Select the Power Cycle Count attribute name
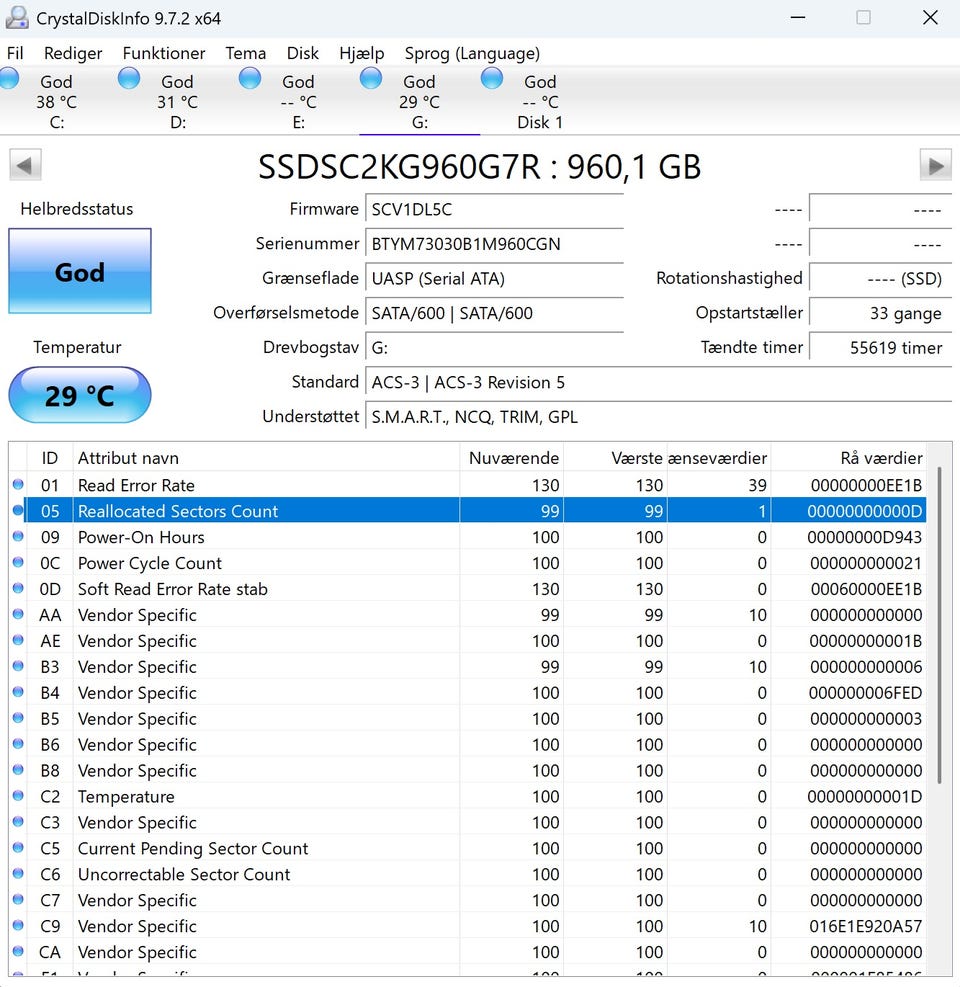Screen dimensions: 960x987 (x=150, y=563)
